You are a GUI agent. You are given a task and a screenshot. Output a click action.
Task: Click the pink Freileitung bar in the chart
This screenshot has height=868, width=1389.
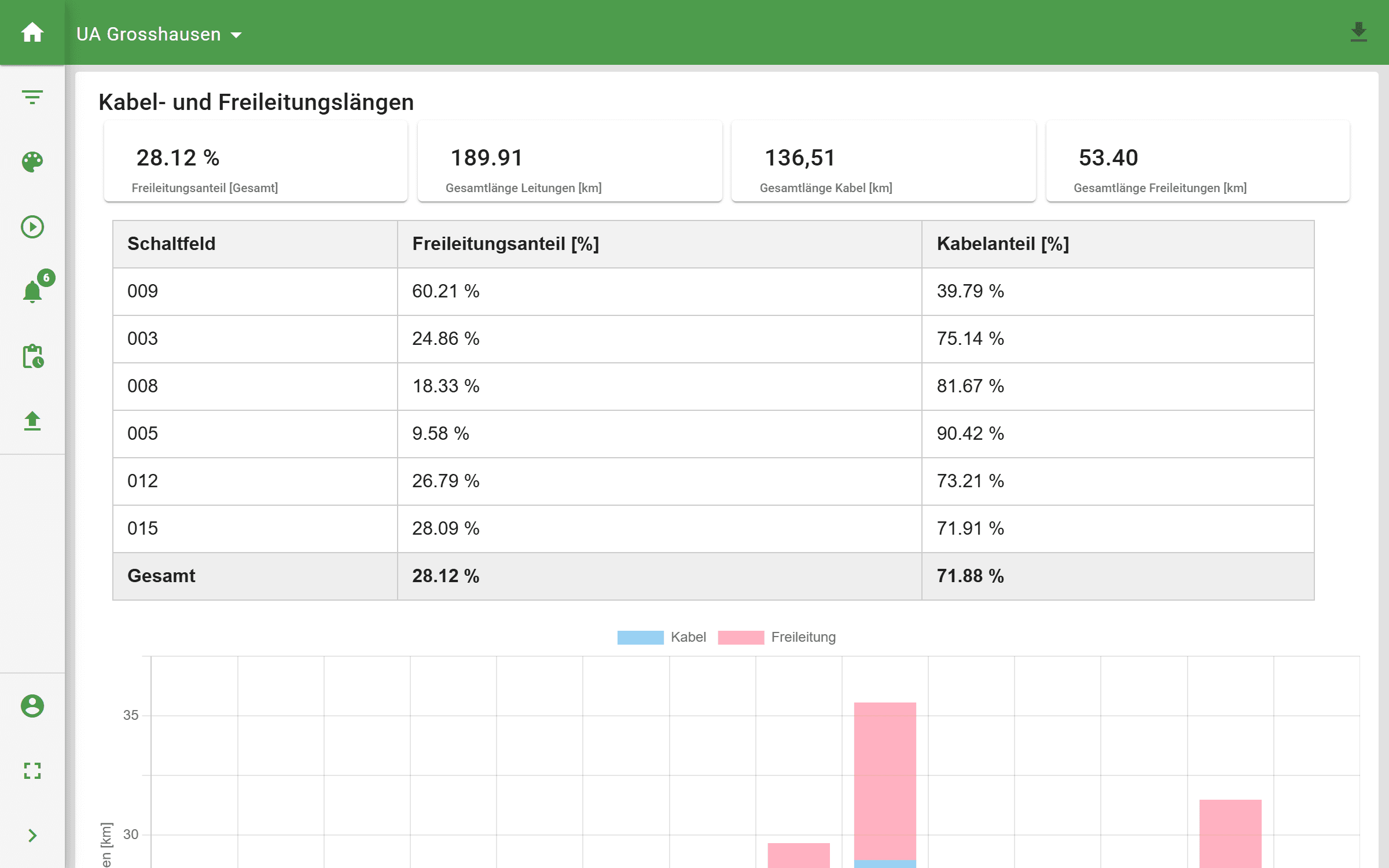click(x=885, y=770)
